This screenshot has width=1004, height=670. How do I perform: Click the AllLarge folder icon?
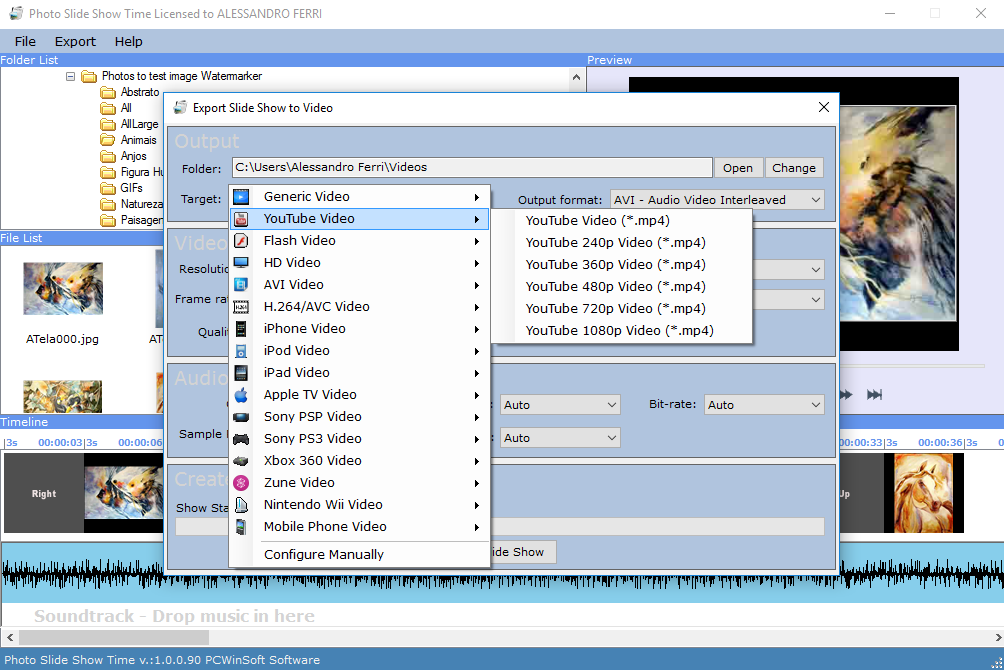[108, 124]
